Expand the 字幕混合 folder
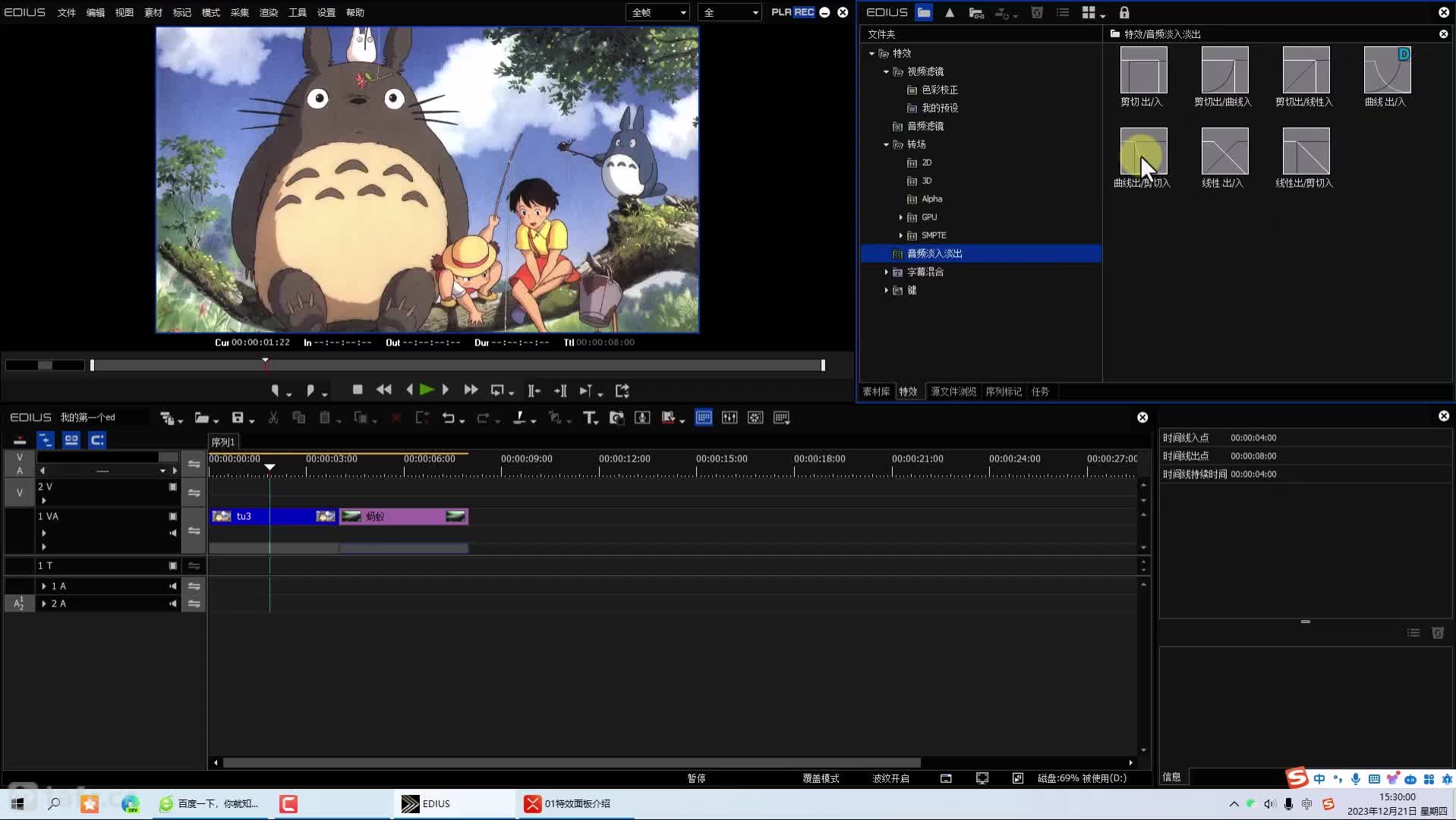1456x820 pixels. [886, 272]
